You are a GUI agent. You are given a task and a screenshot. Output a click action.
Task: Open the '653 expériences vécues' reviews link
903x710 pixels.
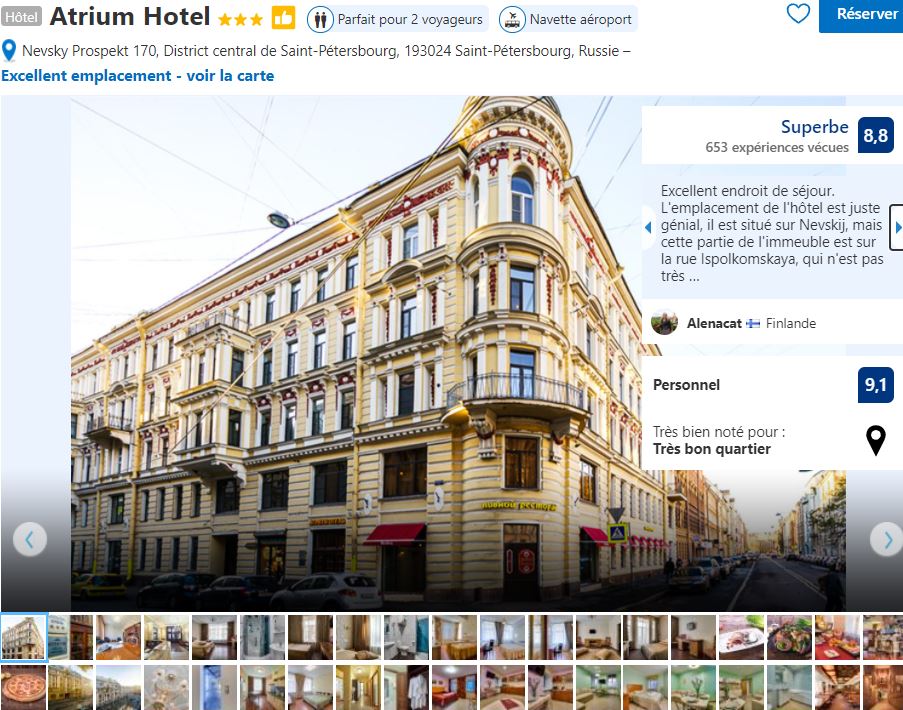(776, 147)
